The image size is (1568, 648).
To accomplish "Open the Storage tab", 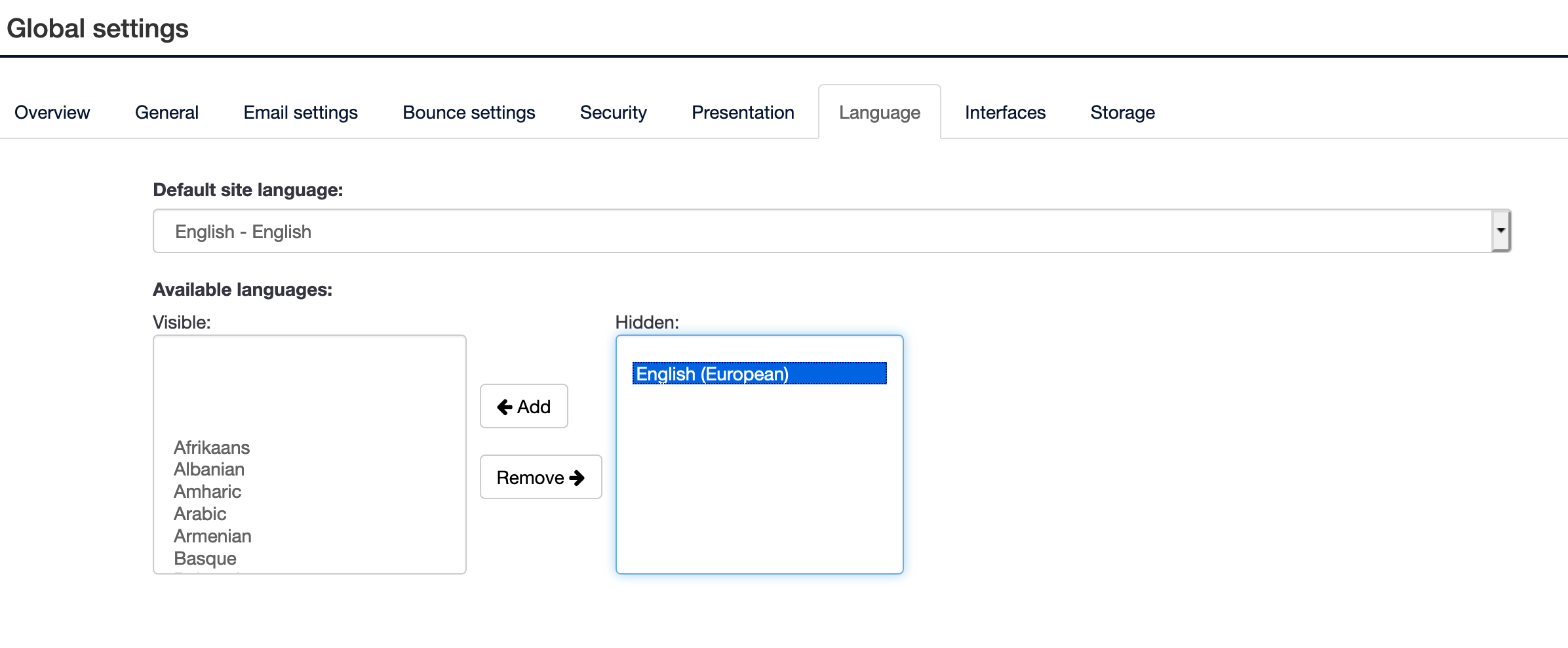I will (x=1122, y=113).
